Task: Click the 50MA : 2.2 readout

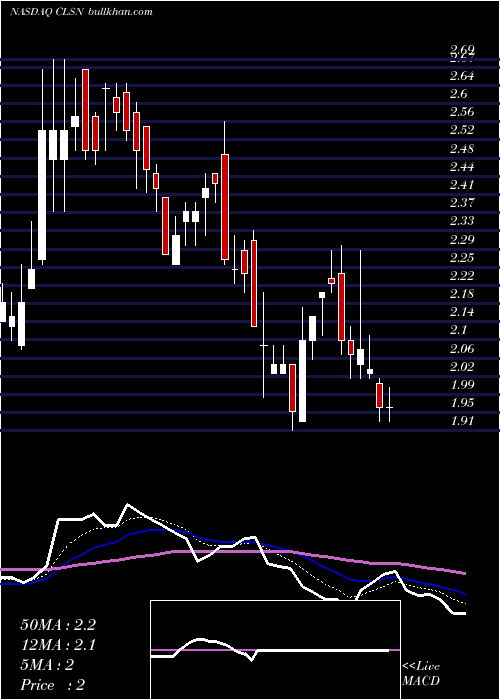Action: point(58,625)
